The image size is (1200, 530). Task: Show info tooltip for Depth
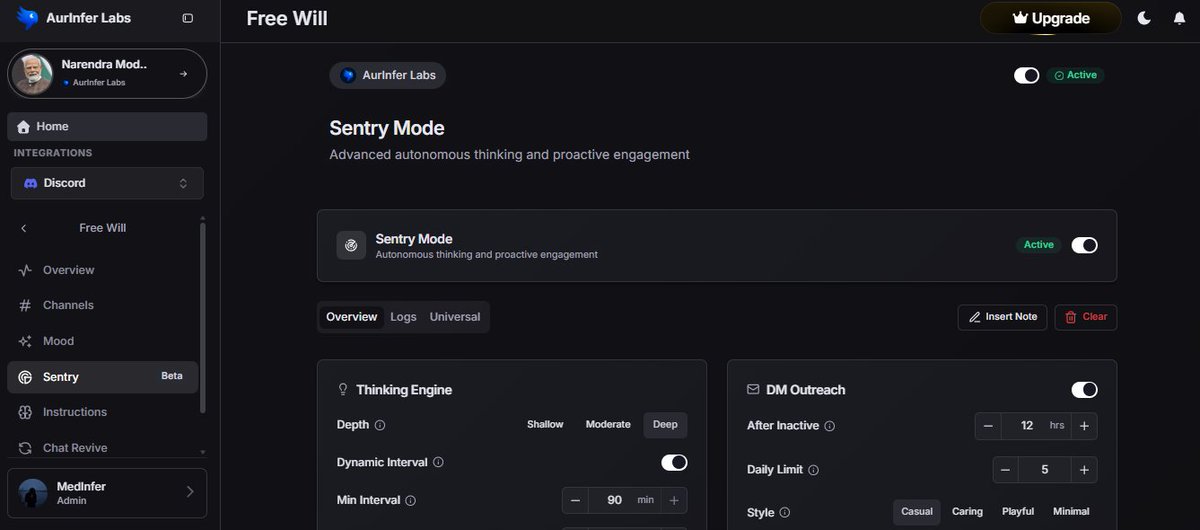pyautogui.click(x=379, y=425)
